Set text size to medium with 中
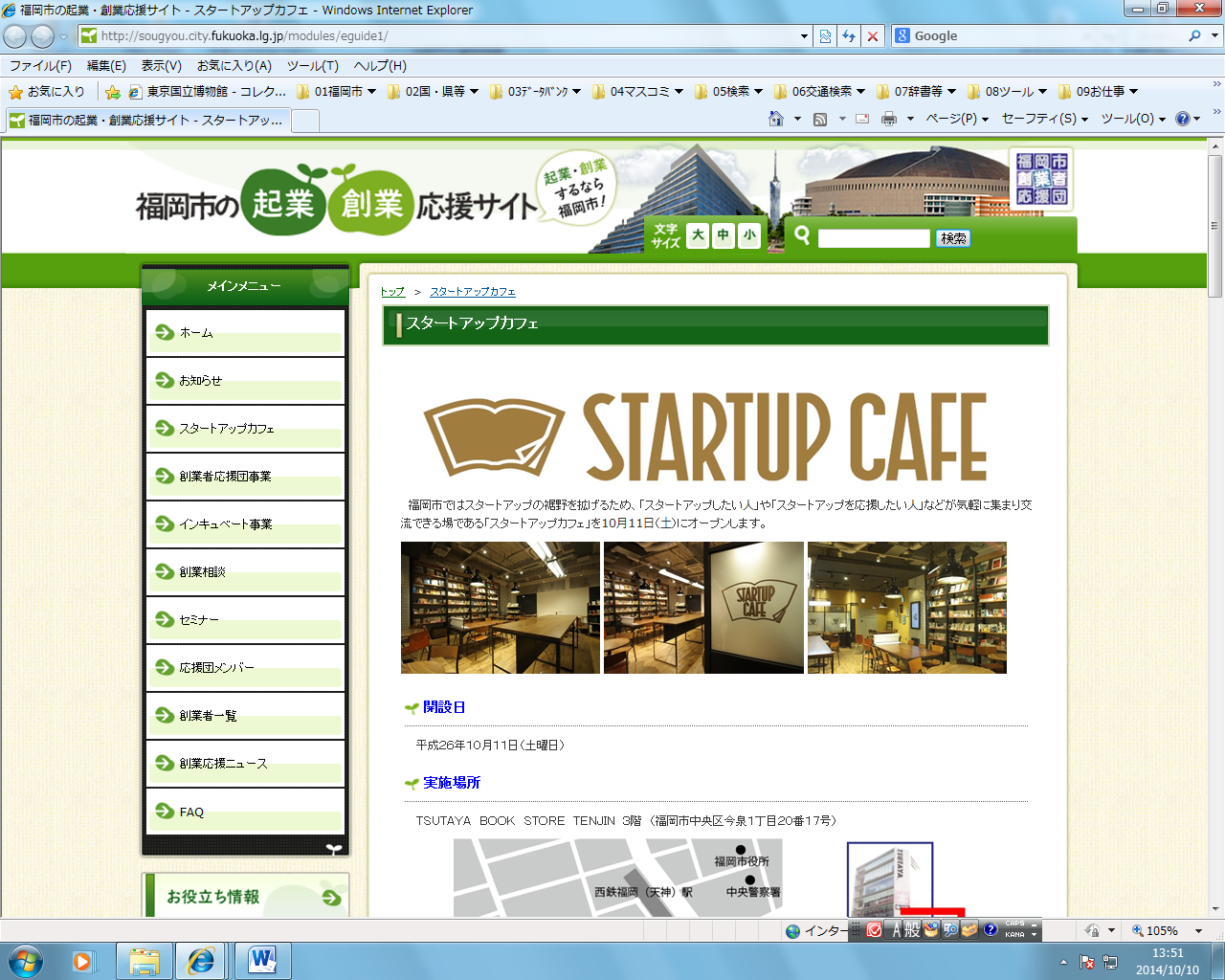This screenshot has width=1225, height=980. [x=724, y=235]
